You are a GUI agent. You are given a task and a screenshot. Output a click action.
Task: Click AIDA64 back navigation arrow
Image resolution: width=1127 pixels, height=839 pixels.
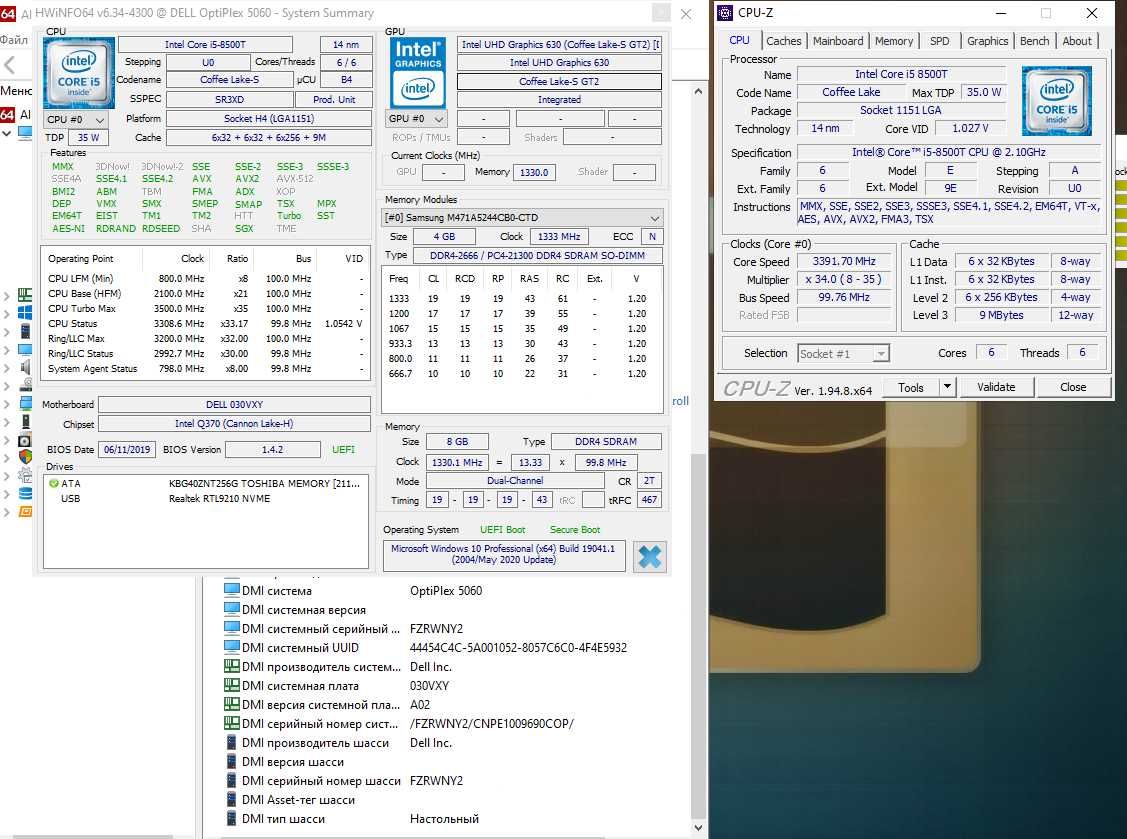[x=9, y=65]
